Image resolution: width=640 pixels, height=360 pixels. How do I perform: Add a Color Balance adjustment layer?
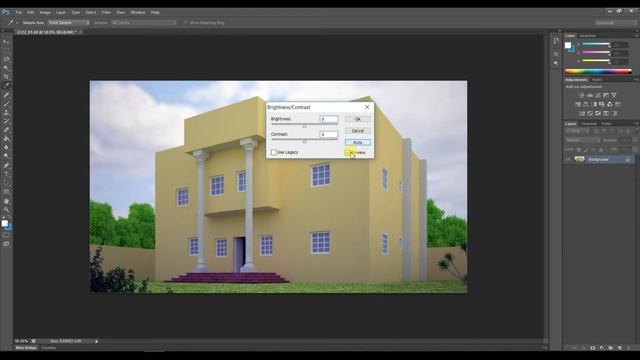pos(586,104)
